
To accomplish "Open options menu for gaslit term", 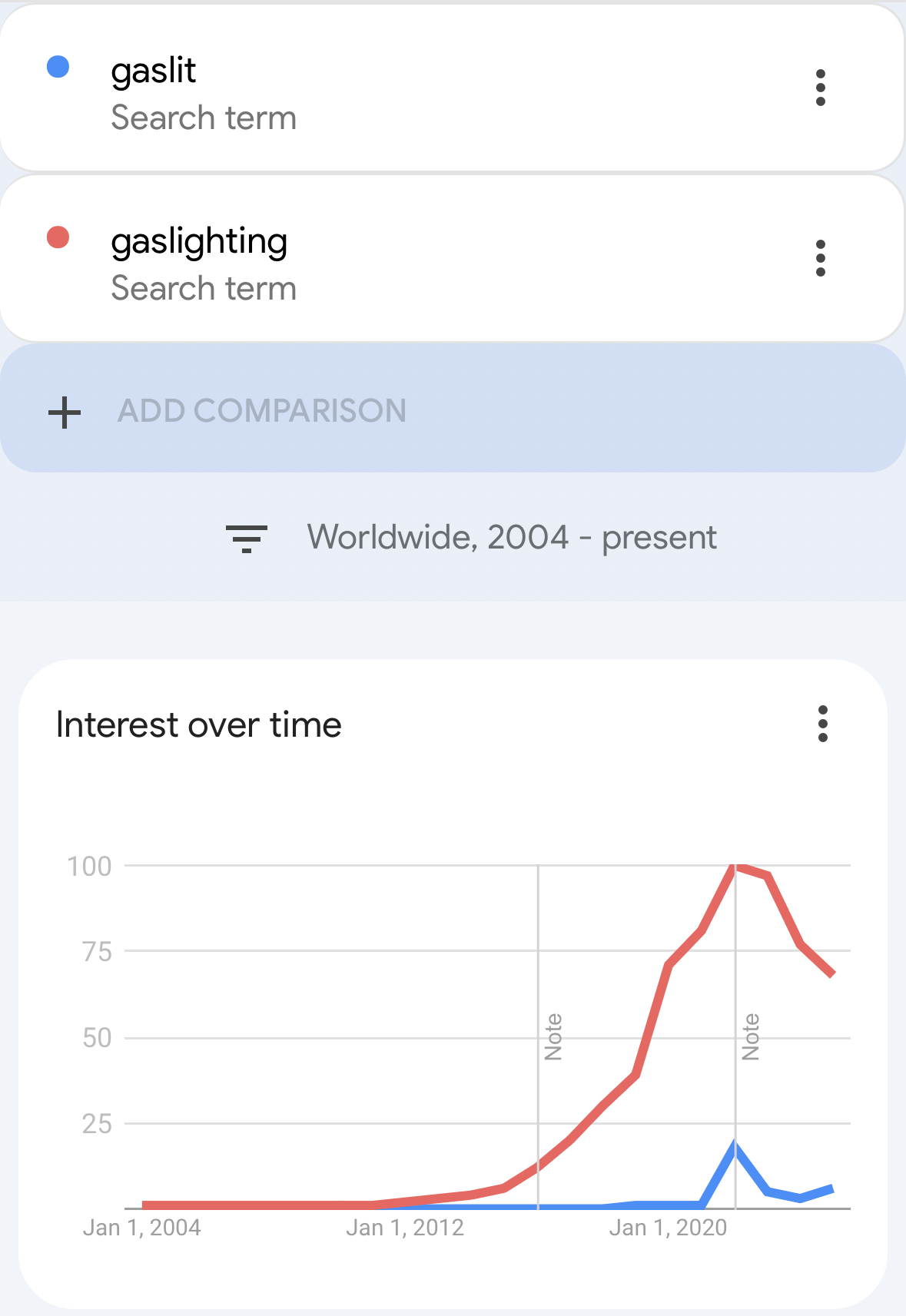I will tap(820, 88).
